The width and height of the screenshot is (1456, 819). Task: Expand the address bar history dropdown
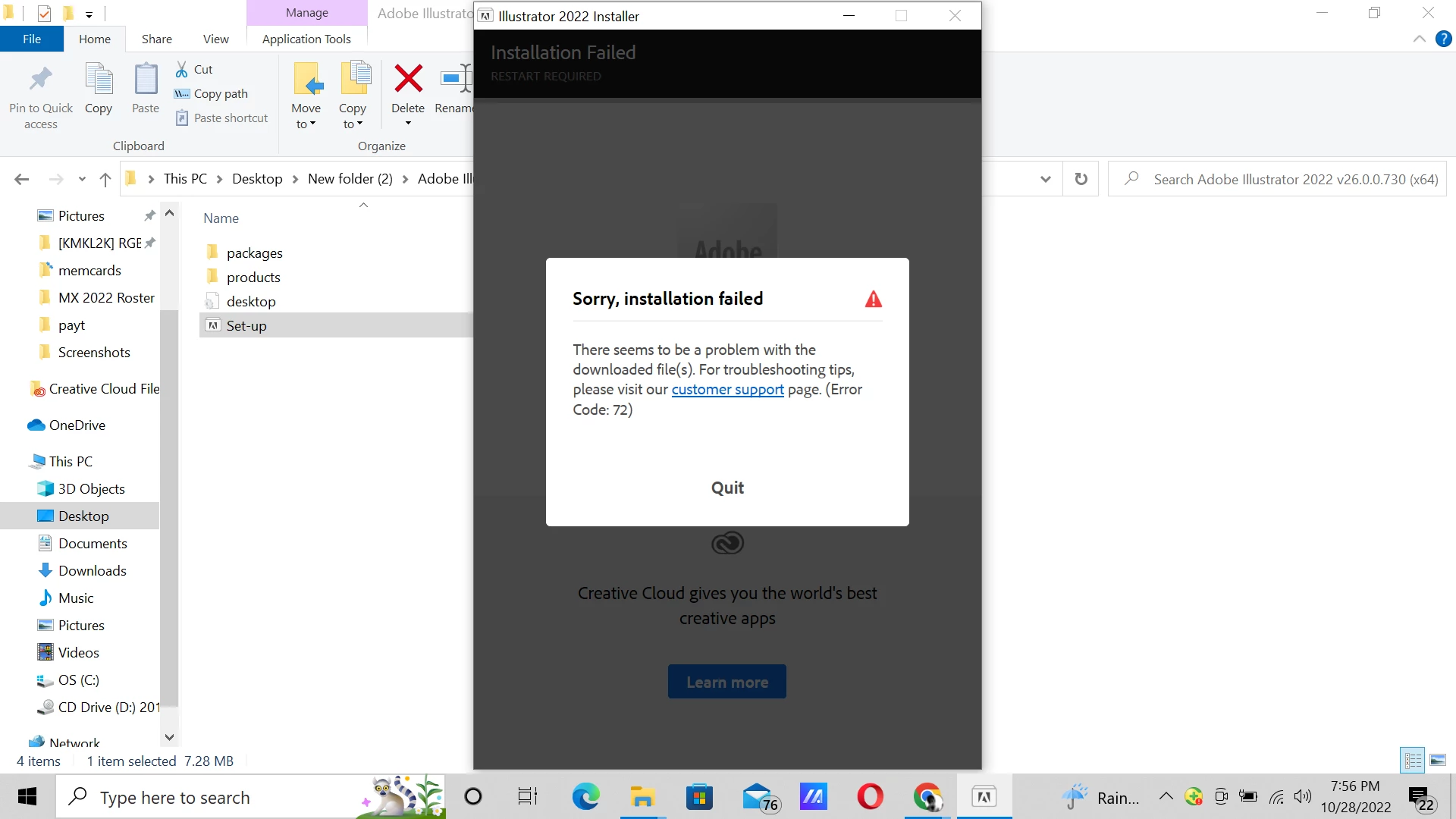(x=1046, y=179)
